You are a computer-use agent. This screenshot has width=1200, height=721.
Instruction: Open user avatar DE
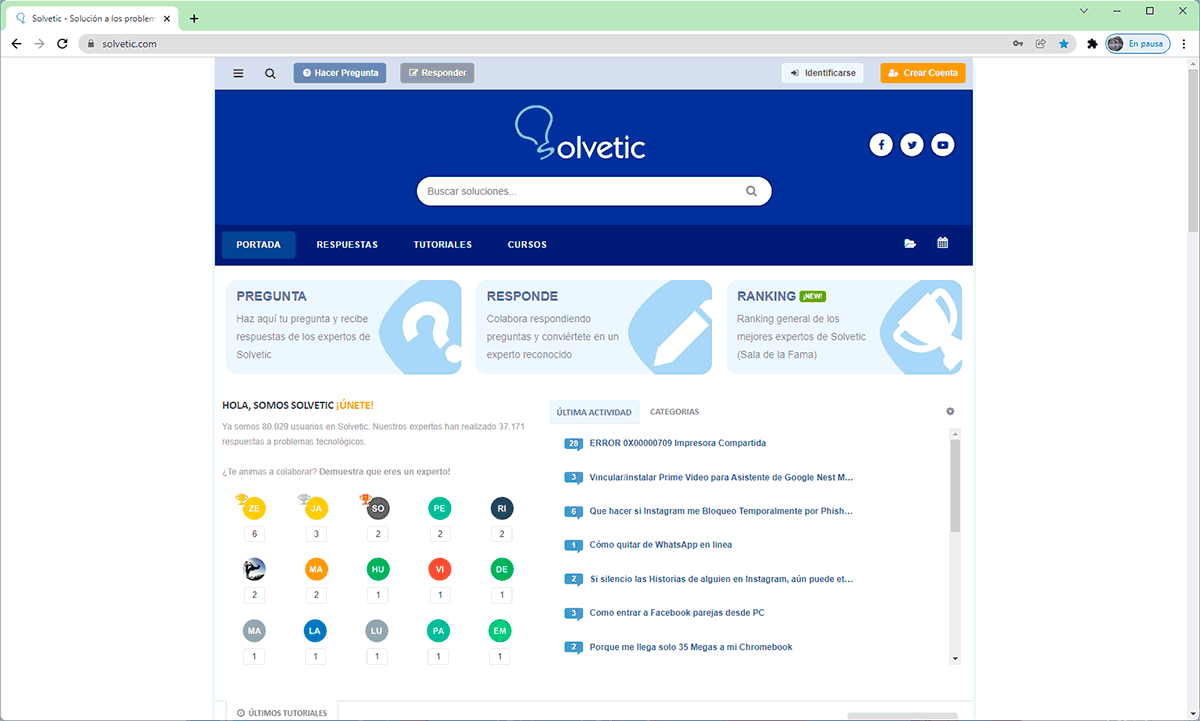(x=502, y=569)
